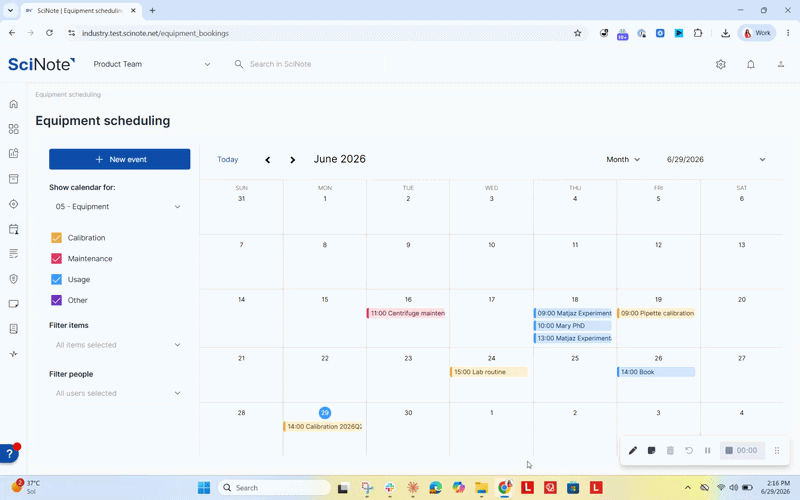Open the 09:00 Matjaz Experiment event
This screenshot has height=500, width=800.
coord(572,313)
